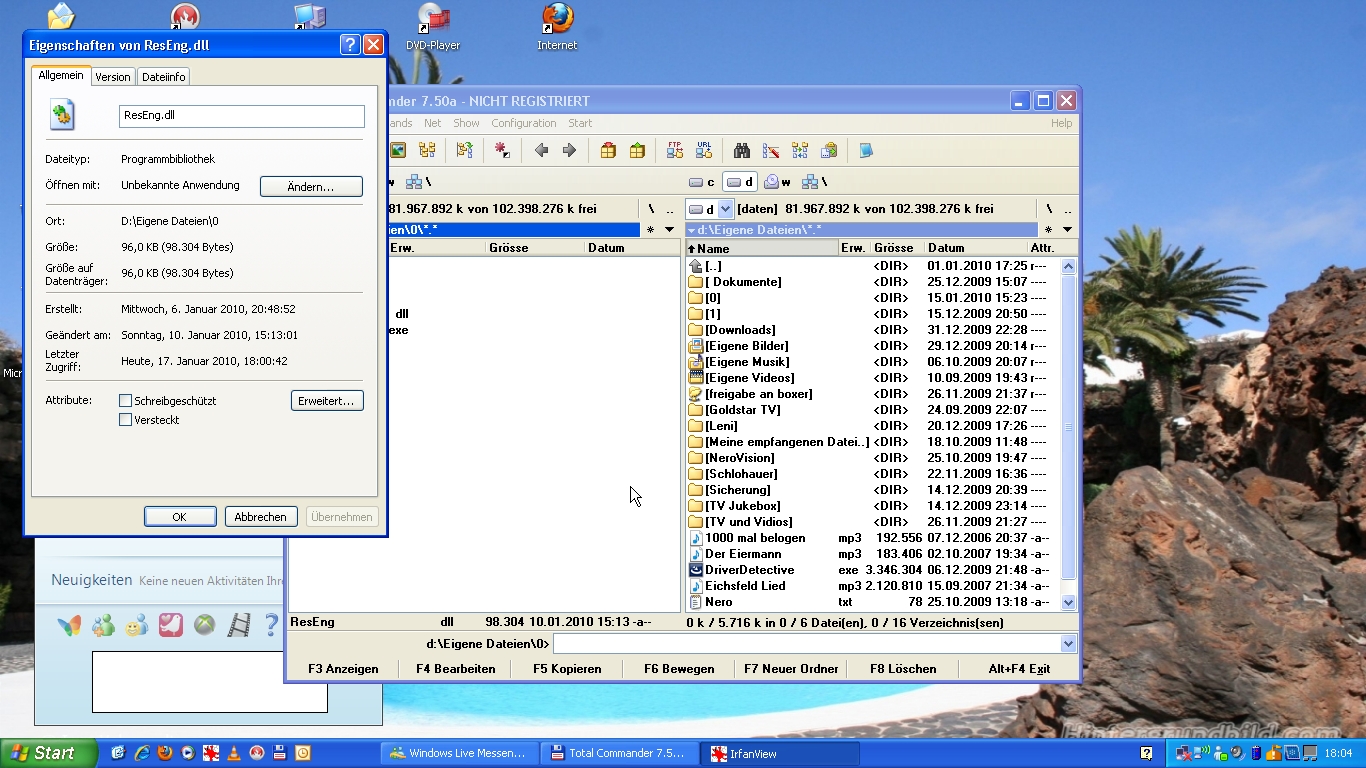Click the FTP connect toolbar icon
1366x768 pixels.
[675, 151]
